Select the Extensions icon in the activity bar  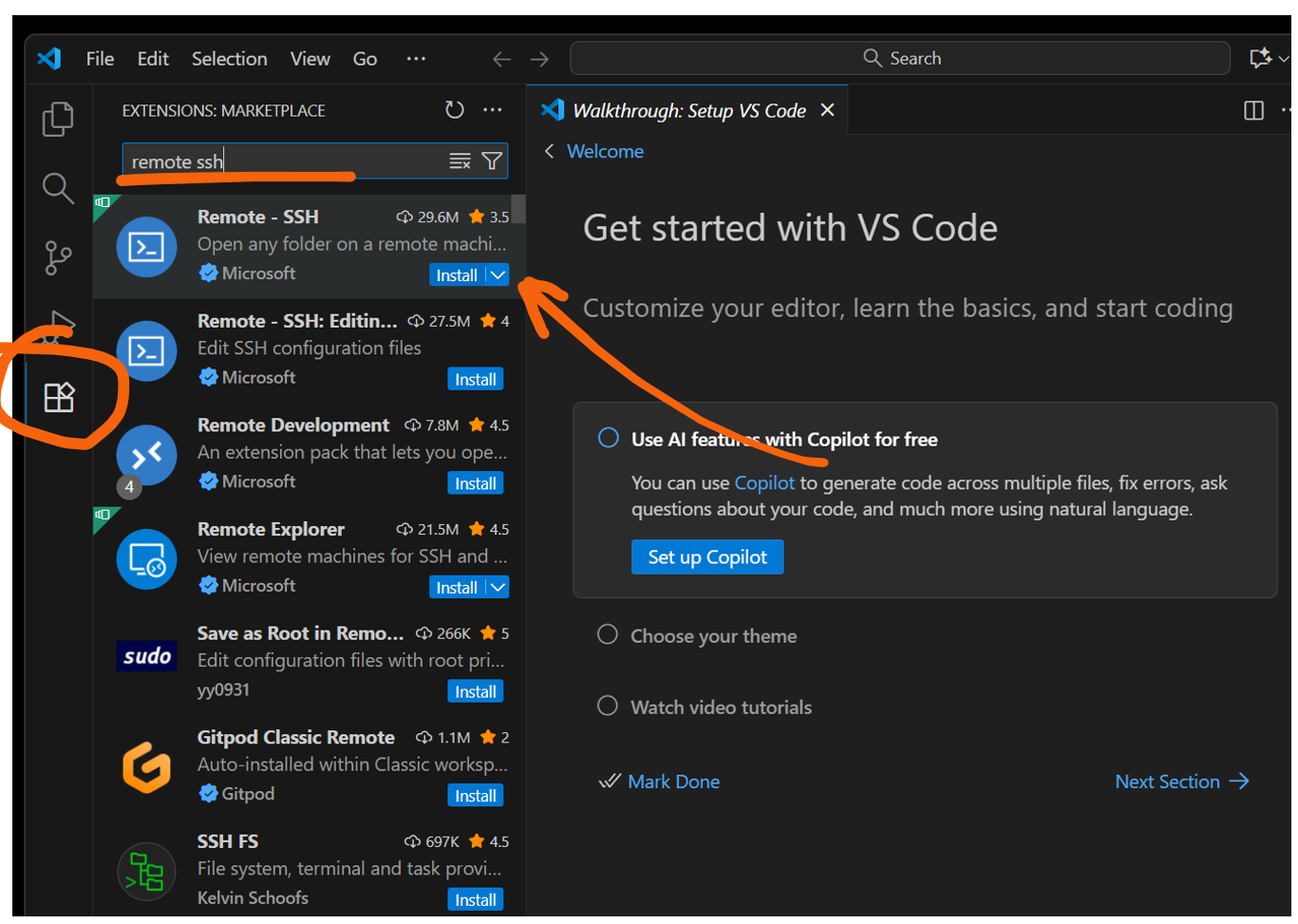(x=57, y=399)
